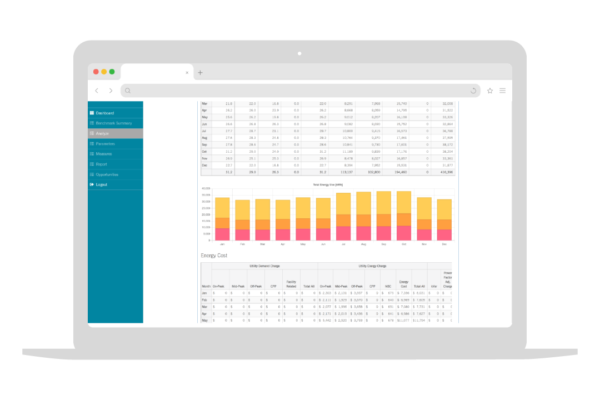Click the Measures sidebar icon
This screenshot has height=400, width=600.
(x=92, y=154)
